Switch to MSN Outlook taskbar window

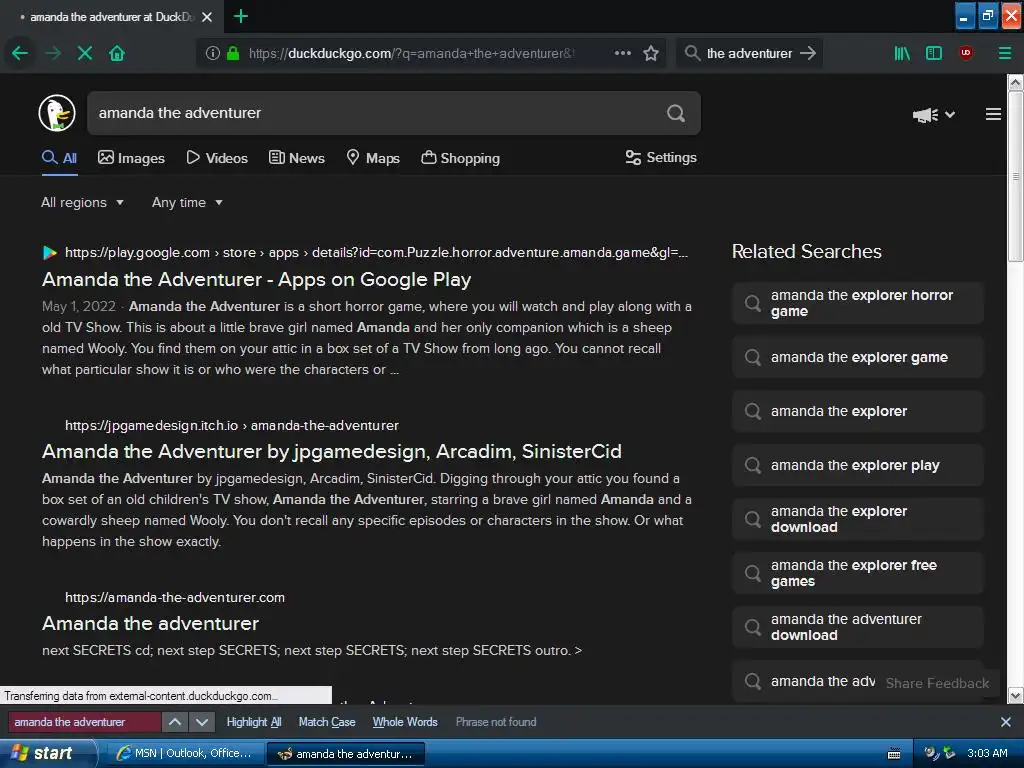point(185,754)
